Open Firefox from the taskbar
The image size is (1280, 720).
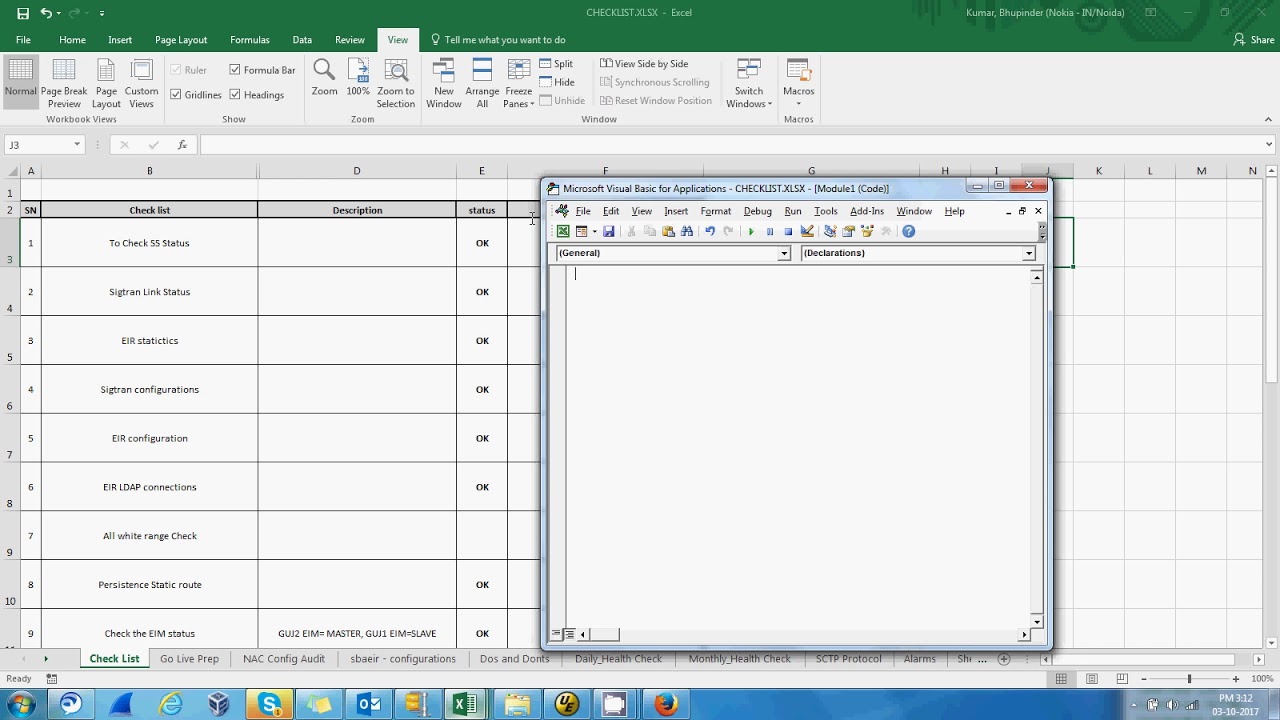point(665,704)
